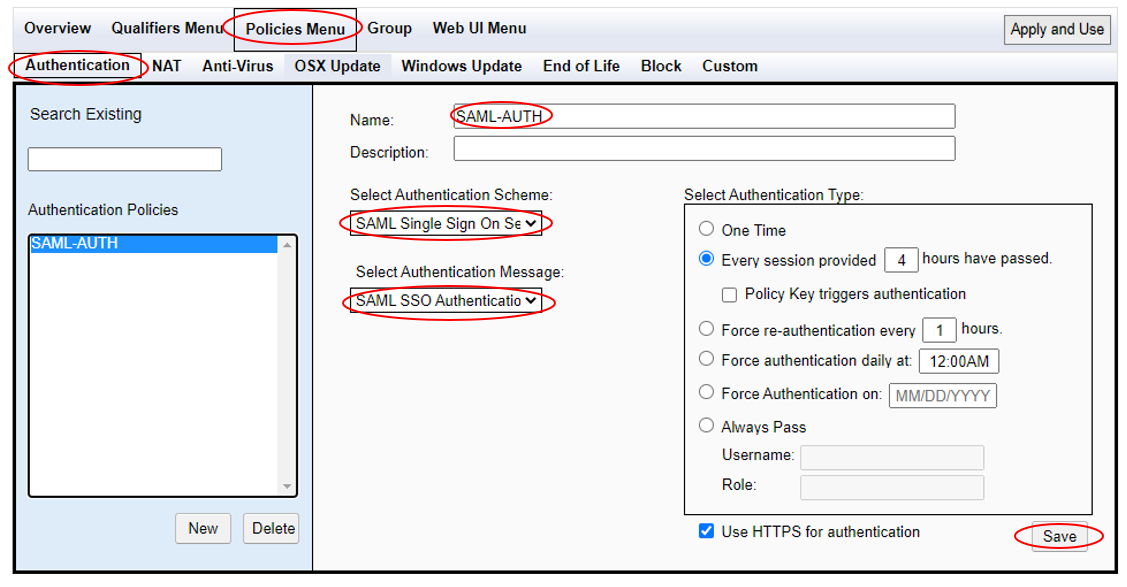Click the Search Existing input field
The height and width of the screenshot is (587, 1127).
125,159
